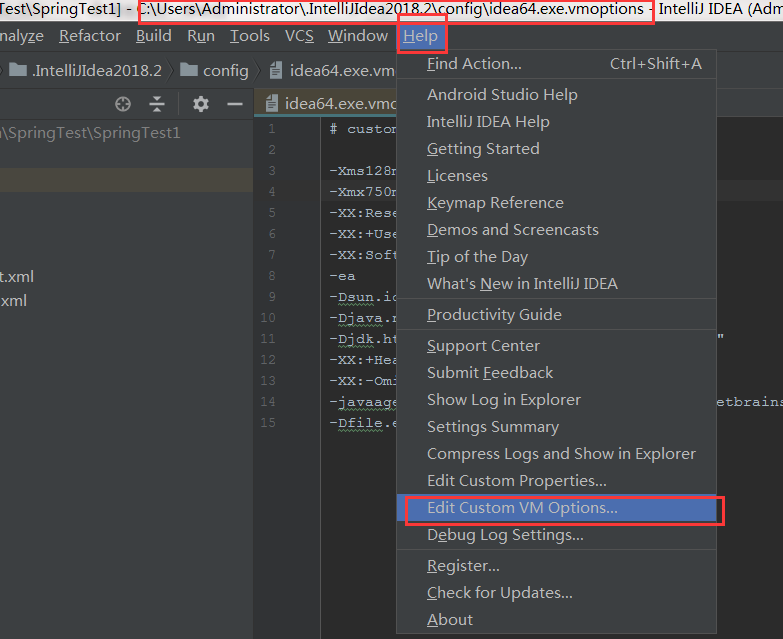Open Licenses from Help menu

[x=556, y=176]
